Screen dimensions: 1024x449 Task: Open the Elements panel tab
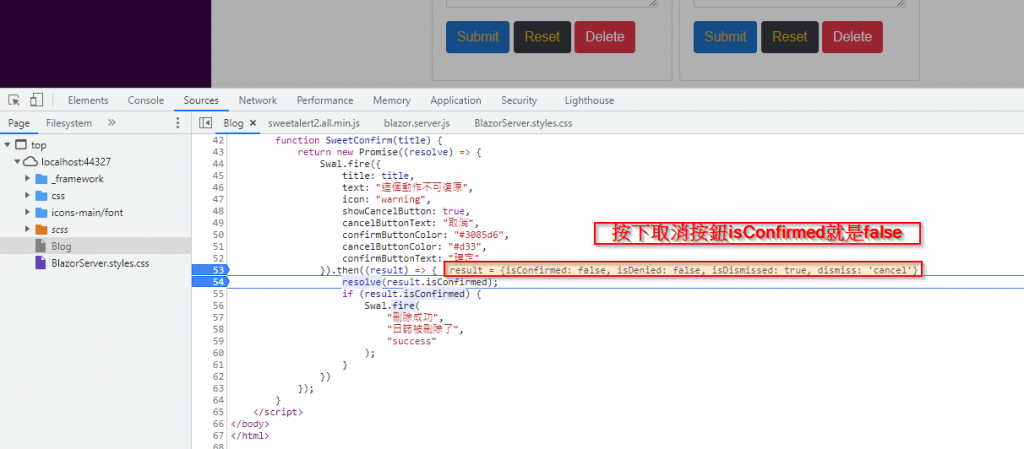tap(88, 101)
